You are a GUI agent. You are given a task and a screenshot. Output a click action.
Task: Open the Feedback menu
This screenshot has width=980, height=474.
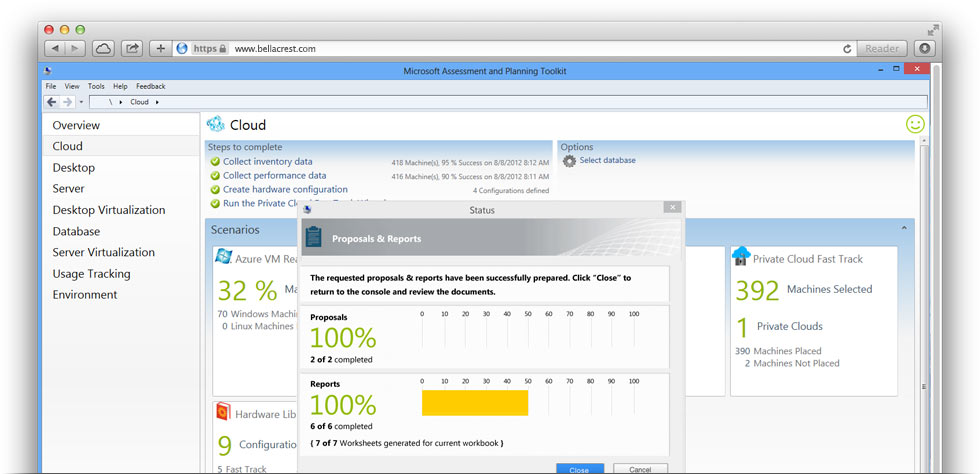(x=151, y=86)
